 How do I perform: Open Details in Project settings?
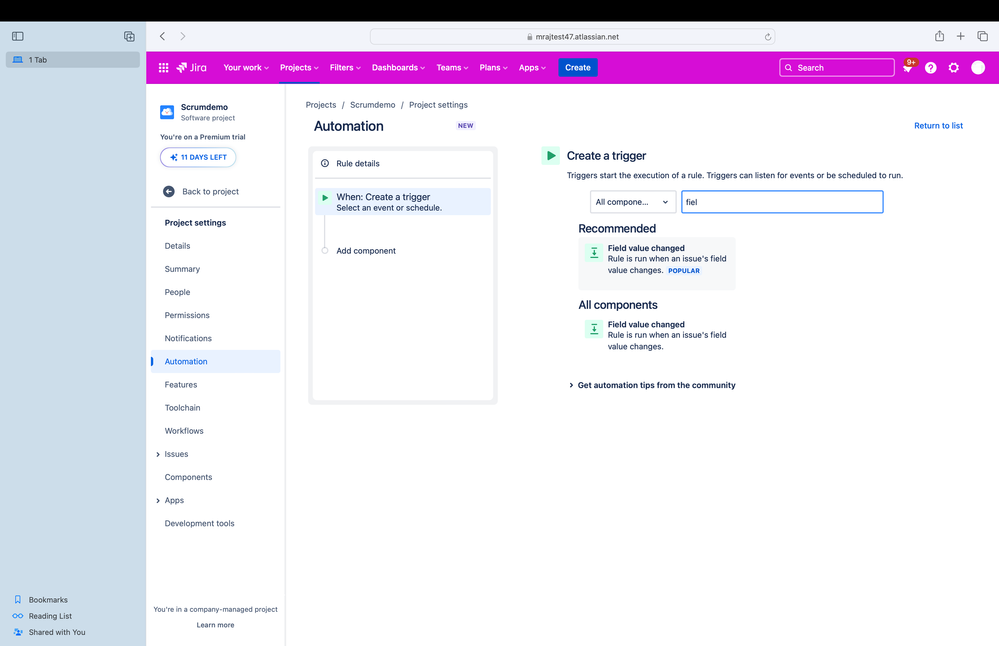pyautogui.click(x=215, y=246)
